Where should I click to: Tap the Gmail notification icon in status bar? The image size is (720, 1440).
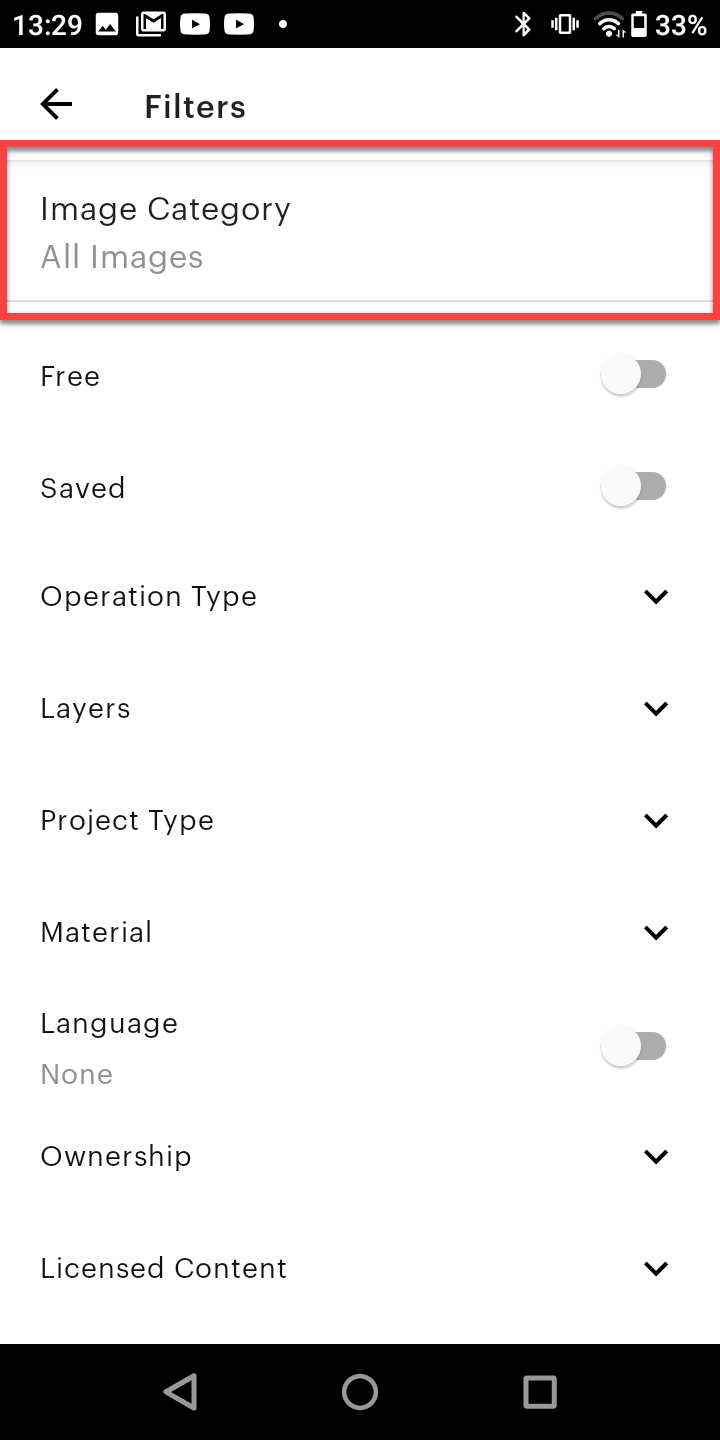pyautogui.click(x=150, y=24)
